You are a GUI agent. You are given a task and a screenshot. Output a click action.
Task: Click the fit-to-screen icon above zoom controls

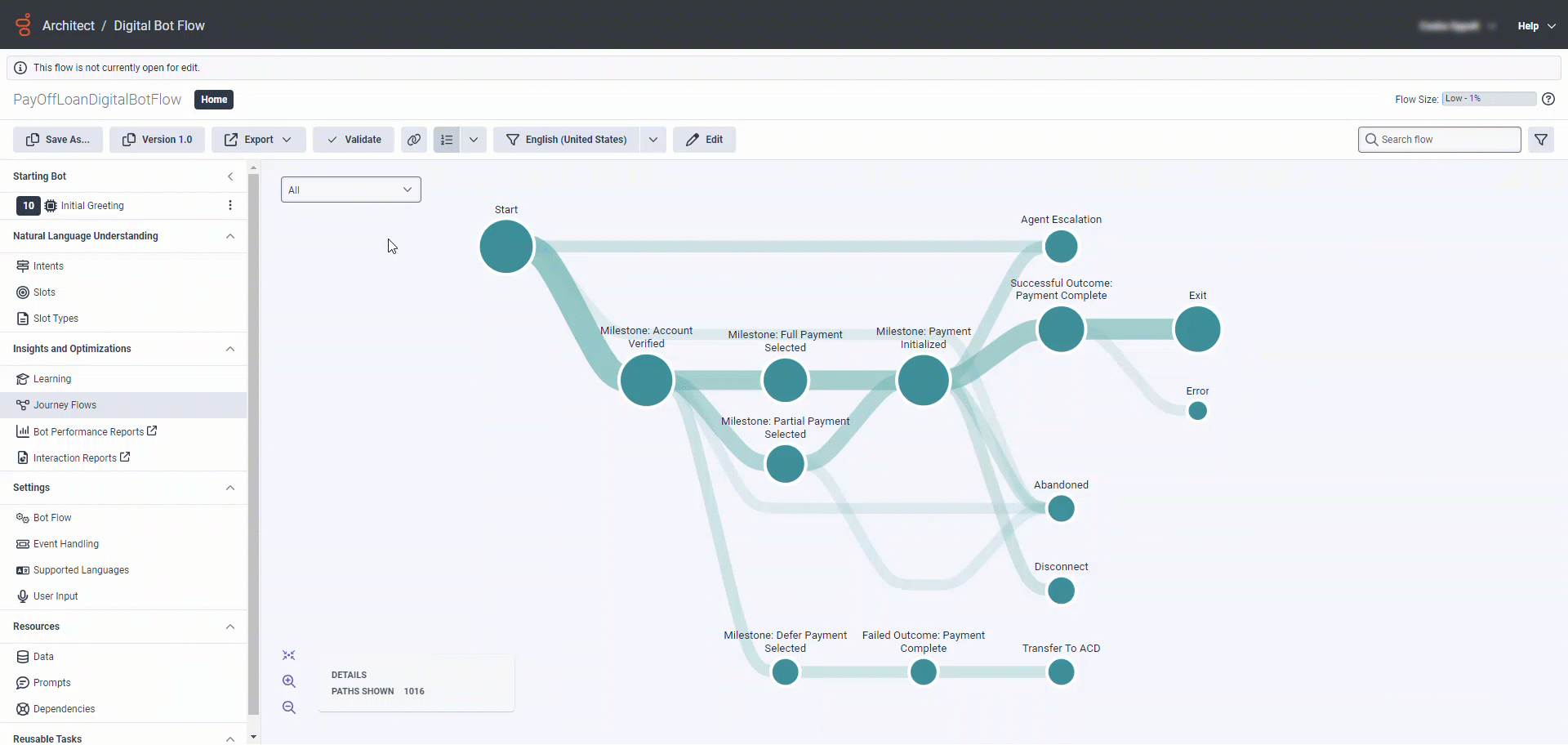289,654
